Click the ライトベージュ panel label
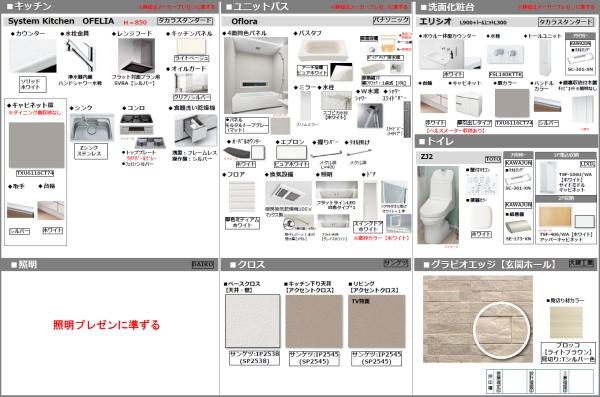The width and height of the screenshot is (600, 397). point(192,59)
